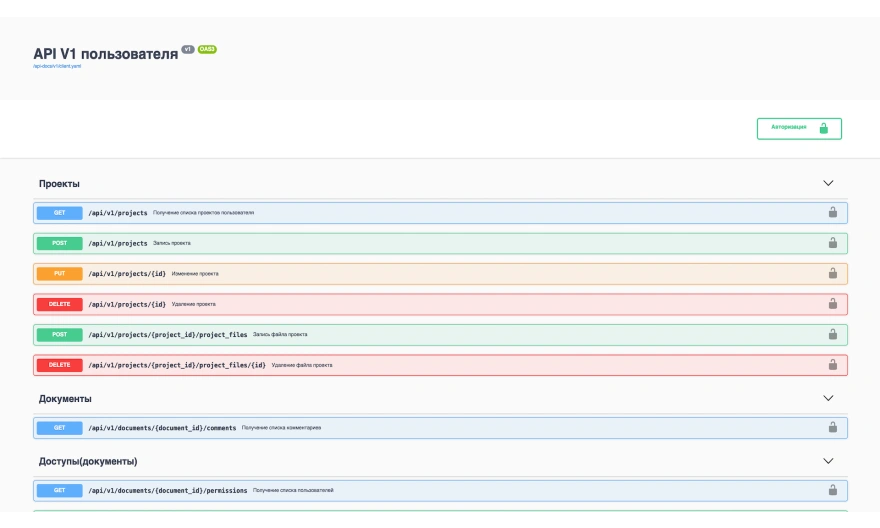
Task: Click lock icon on POST /api/v1/projects row
Action: click(832, 243)
